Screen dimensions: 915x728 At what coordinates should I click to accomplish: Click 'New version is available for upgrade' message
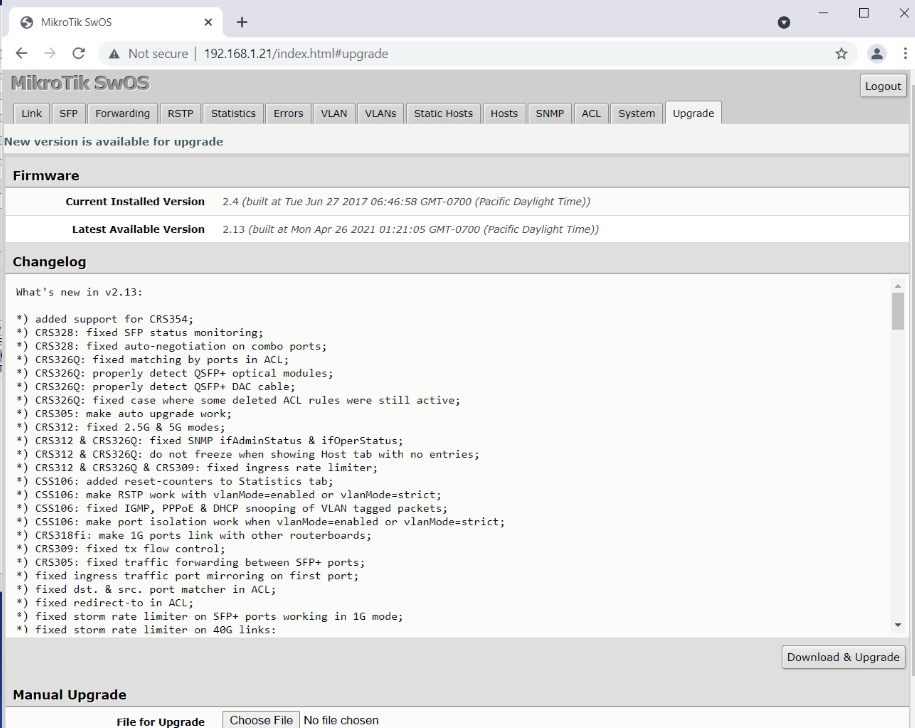tap(114, 142)
